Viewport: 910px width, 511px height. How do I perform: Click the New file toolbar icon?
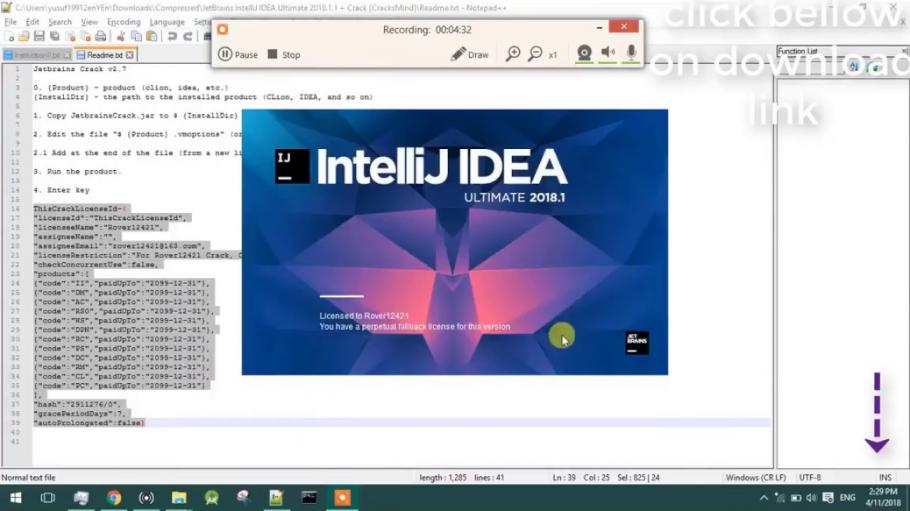[9, 37]
